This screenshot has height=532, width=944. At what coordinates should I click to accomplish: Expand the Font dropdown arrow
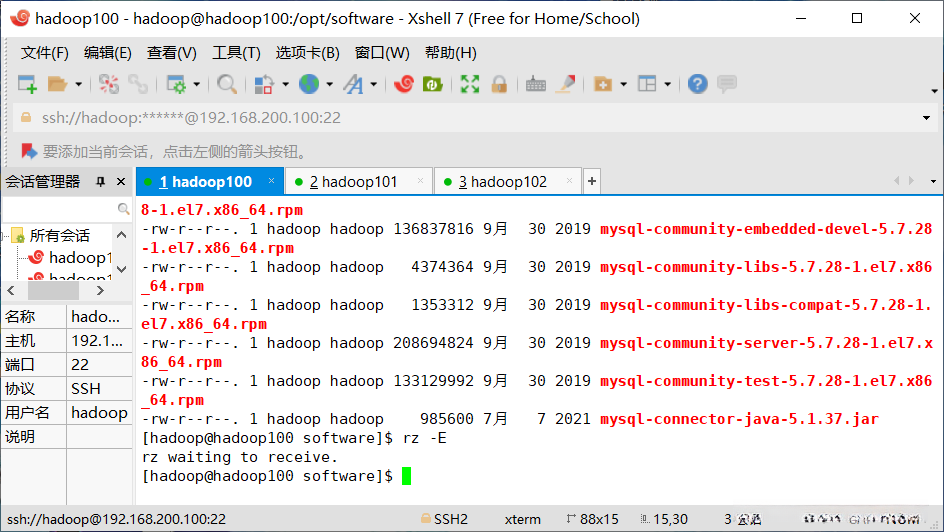374,84
